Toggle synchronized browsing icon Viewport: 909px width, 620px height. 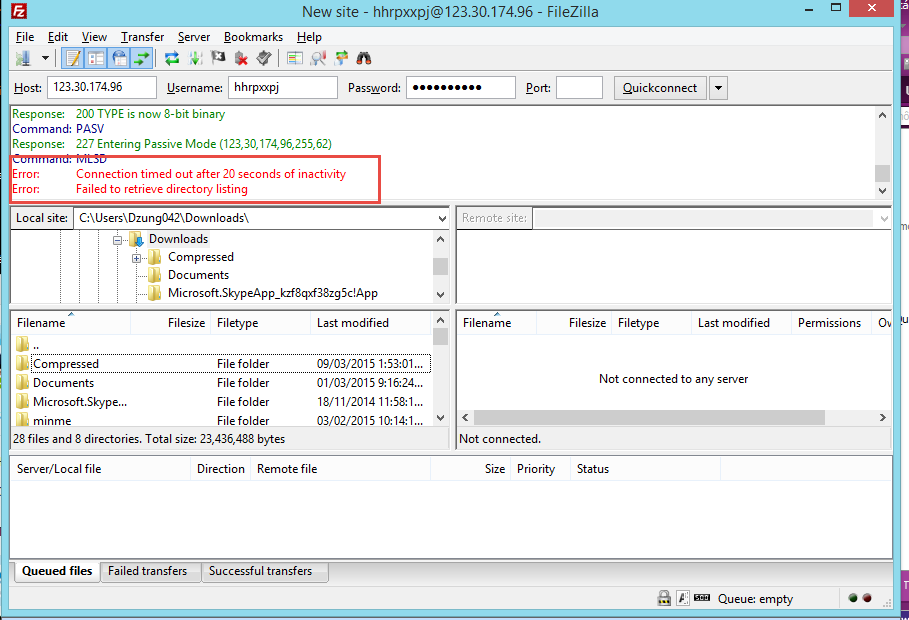(x=341, y=58)
